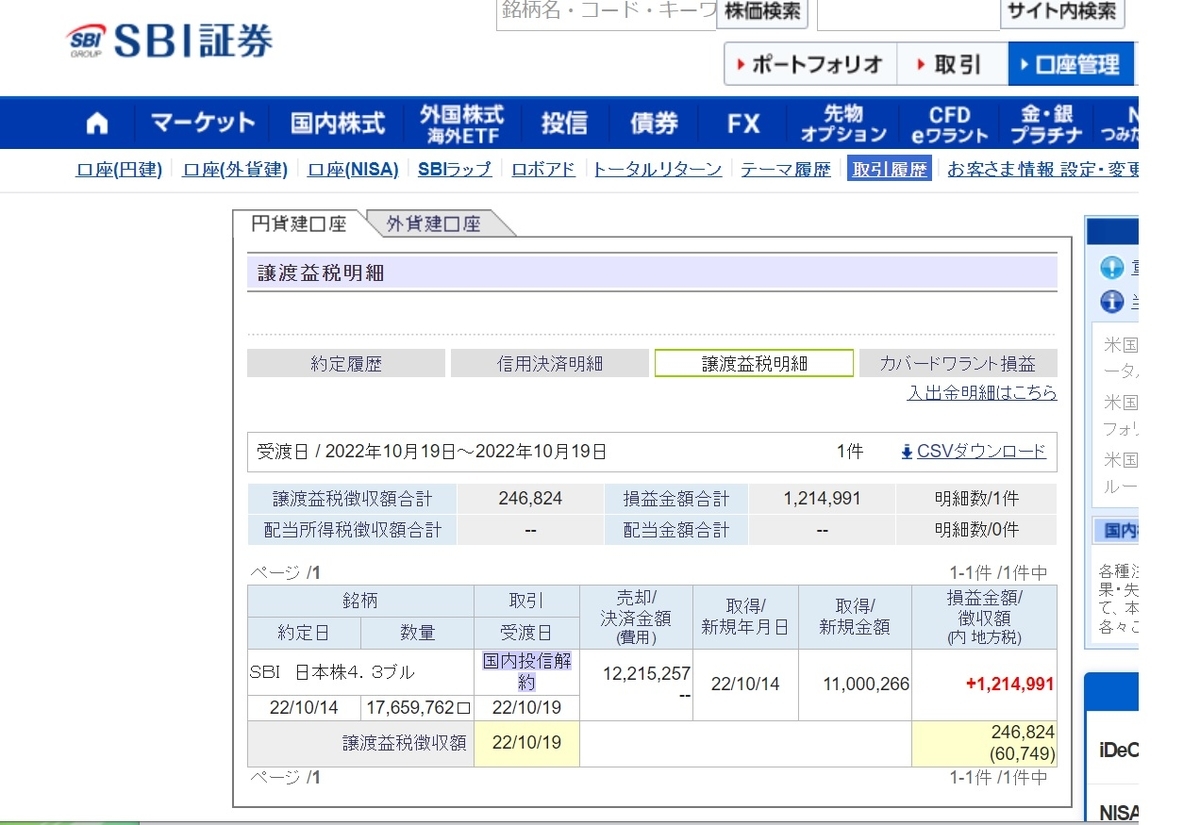Viewport: 1200px width, 825px height.
Task: Focus the 銘柄名・コード search field
Action: [607, 13]
